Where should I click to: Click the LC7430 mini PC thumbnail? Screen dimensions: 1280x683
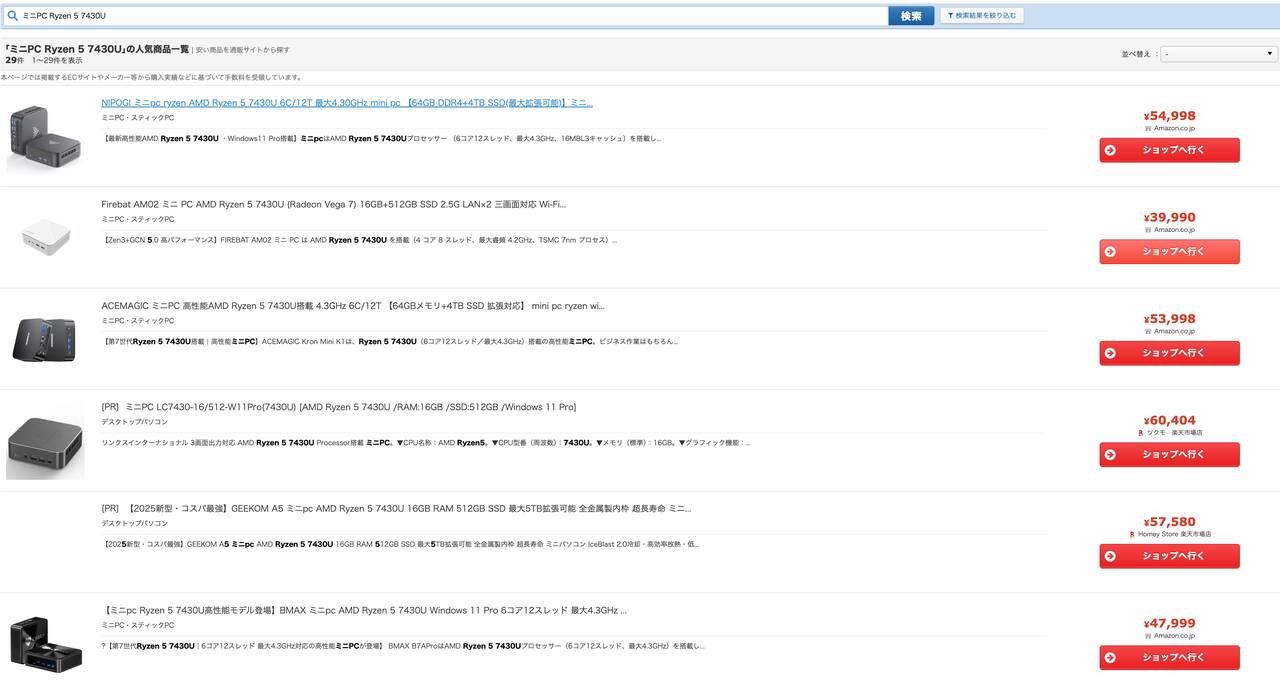tap(45, 441)
